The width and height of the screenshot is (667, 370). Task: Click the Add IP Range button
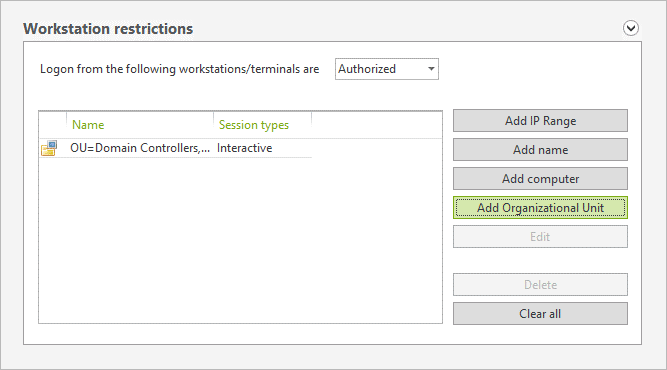[540, 121]
